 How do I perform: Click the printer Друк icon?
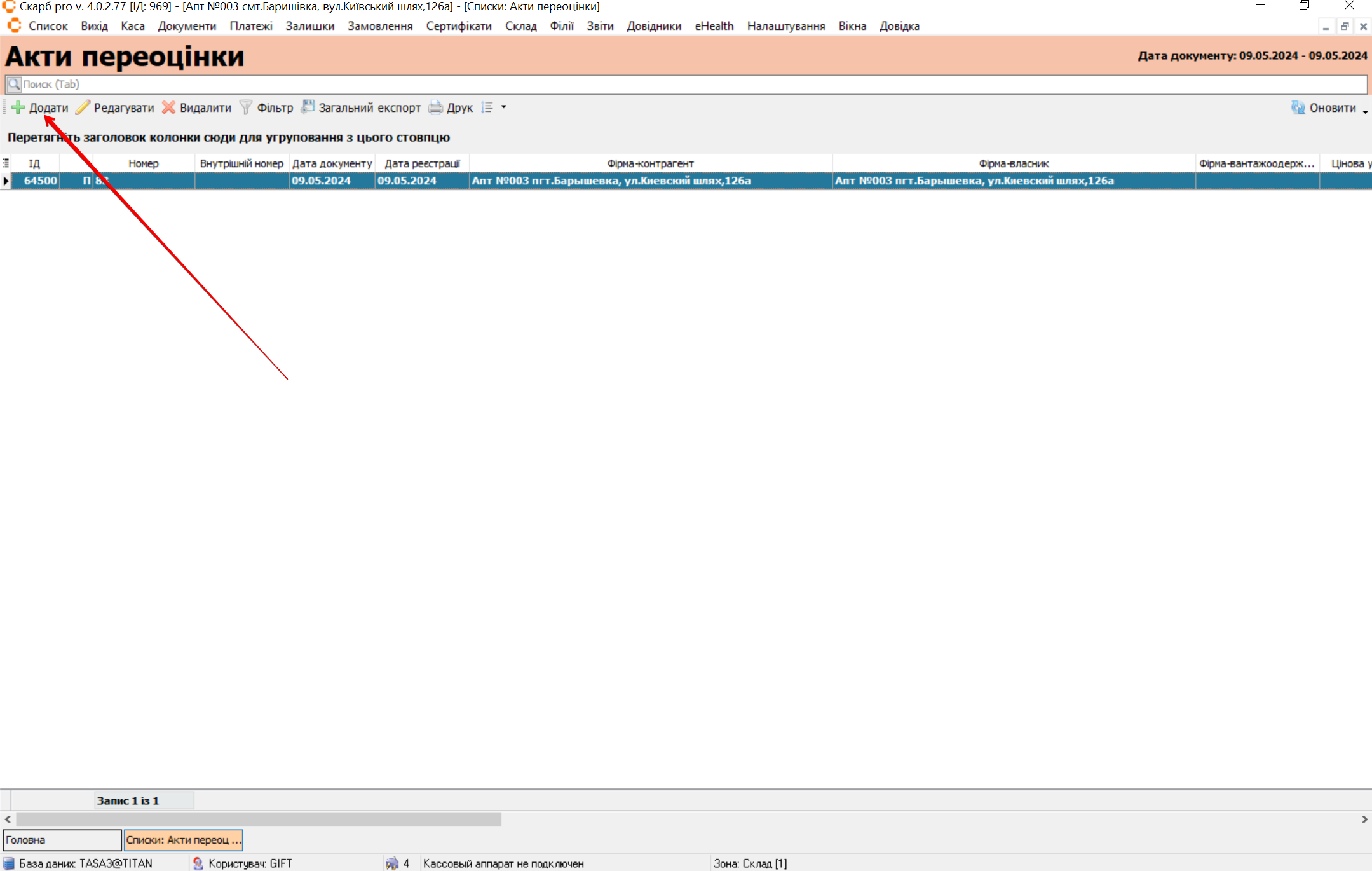tap(435, 107)
